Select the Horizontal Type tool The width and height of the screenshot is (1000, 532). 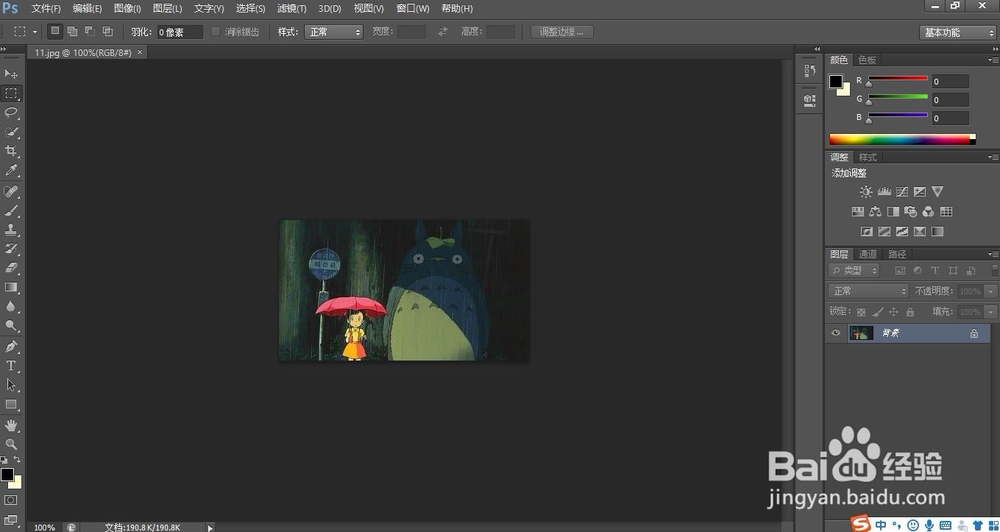(11, 366)
